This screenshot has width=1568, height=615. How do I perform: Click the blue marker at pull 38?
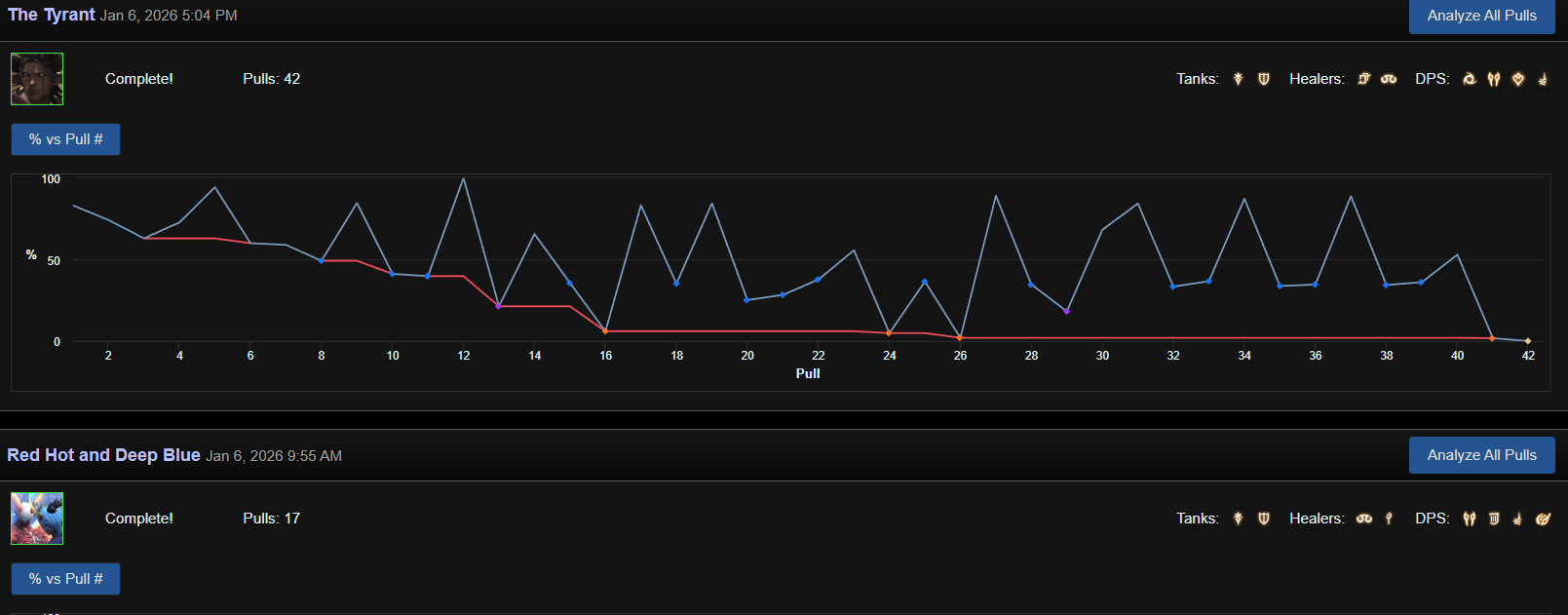(x=1386, y=286)
